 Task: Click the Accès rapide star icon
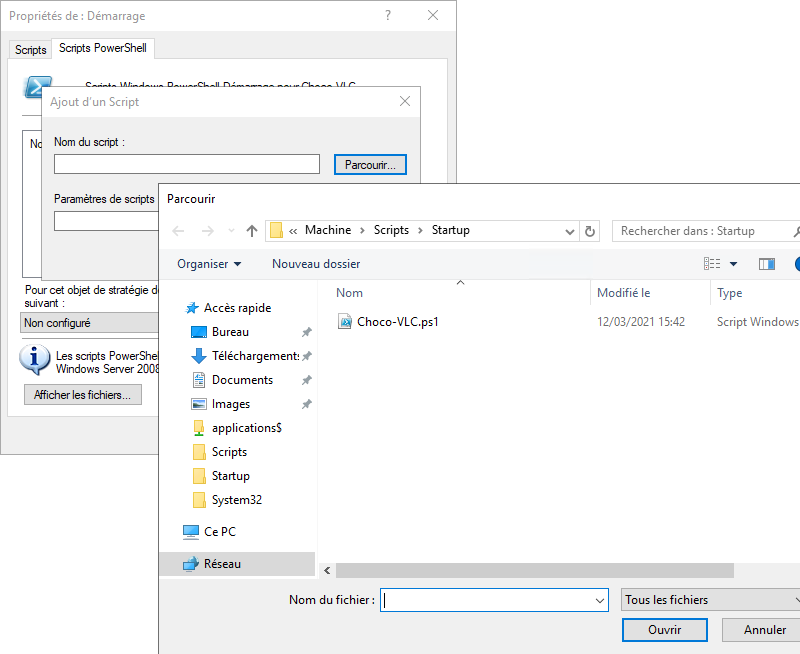tap(192, 308)
